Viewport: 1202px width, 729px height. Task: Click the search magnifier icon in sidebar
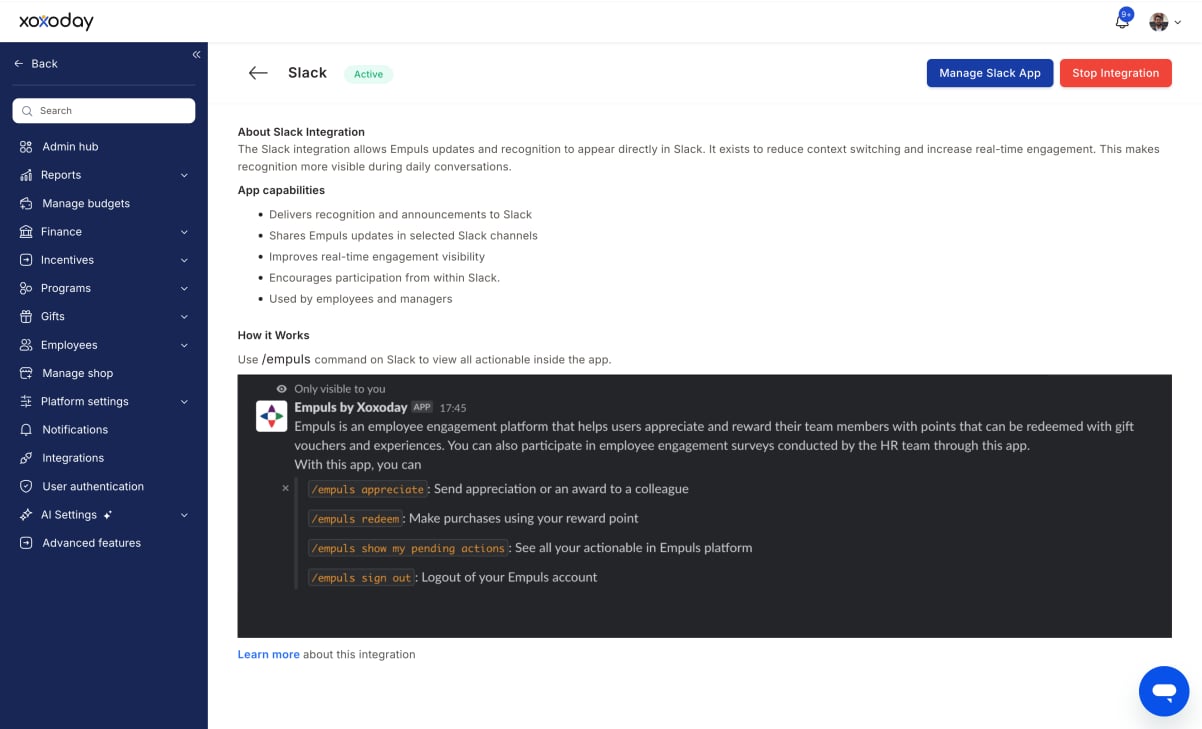click(x=28, y=111)
